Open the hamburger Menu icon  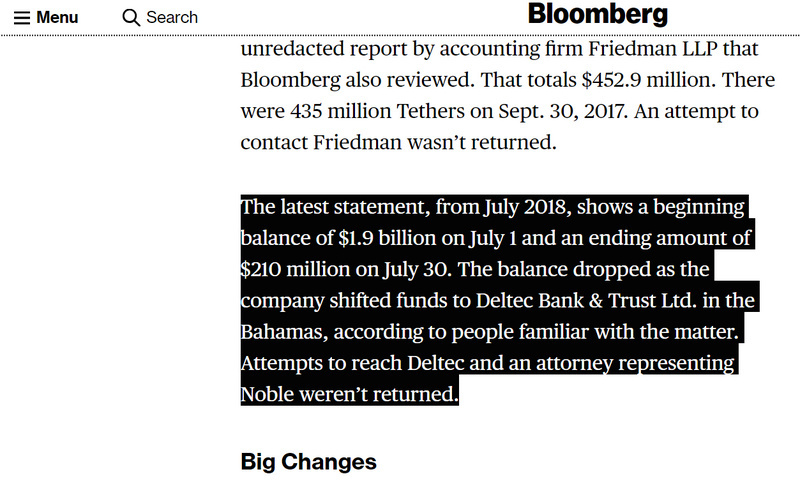pos(21,18)
